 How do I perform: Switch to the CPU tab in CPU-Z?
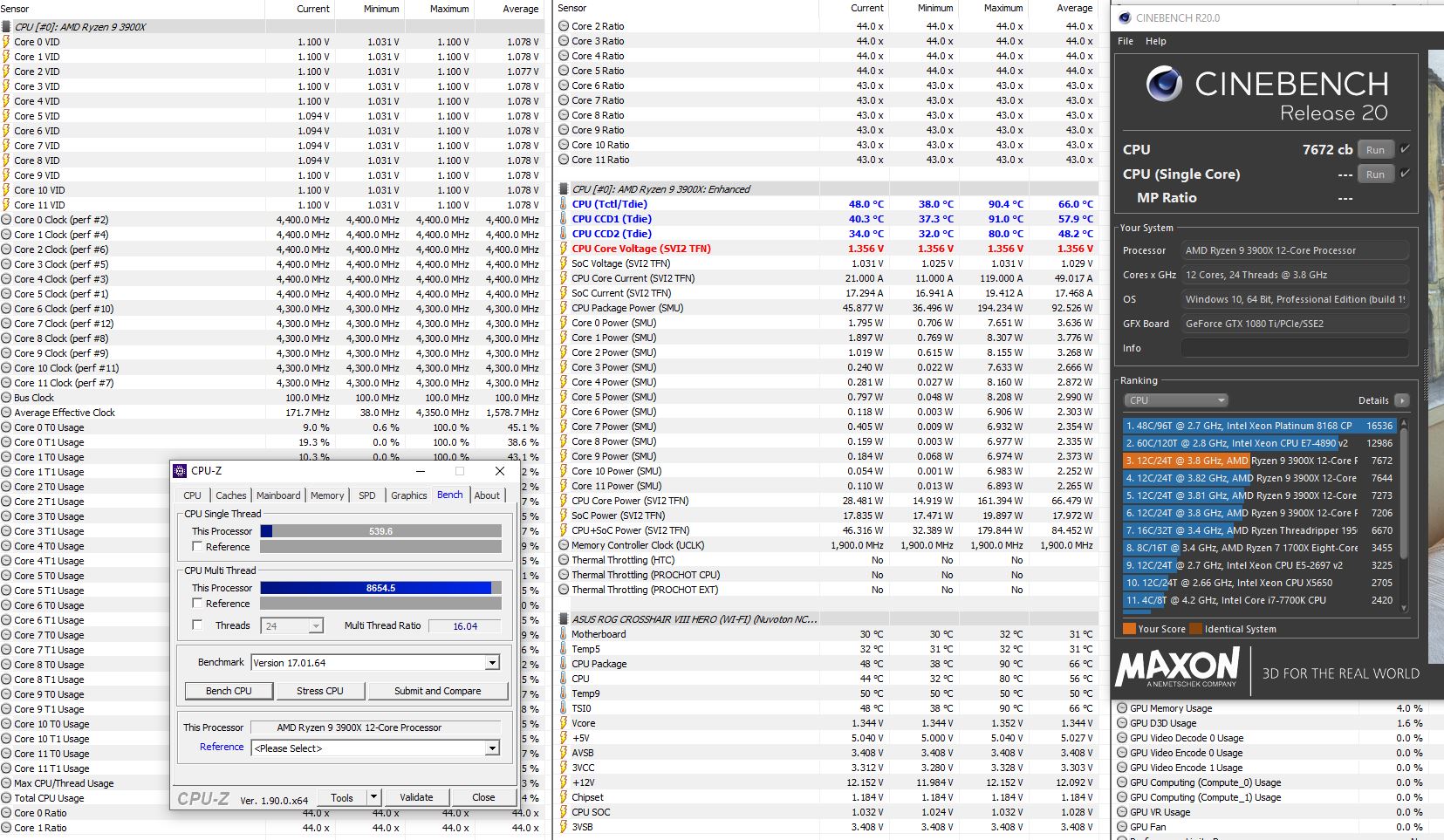[x=193, y=495]
